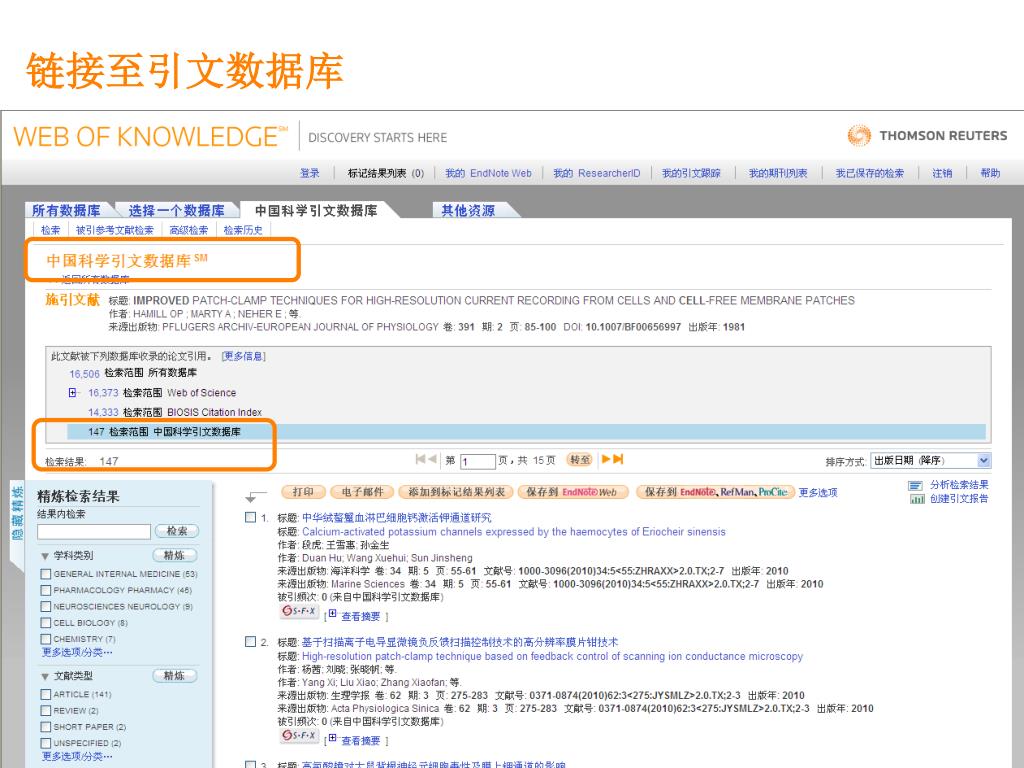Go to next results page arrow
This screenshot has height=768, width=1024.
coord(606,459)
